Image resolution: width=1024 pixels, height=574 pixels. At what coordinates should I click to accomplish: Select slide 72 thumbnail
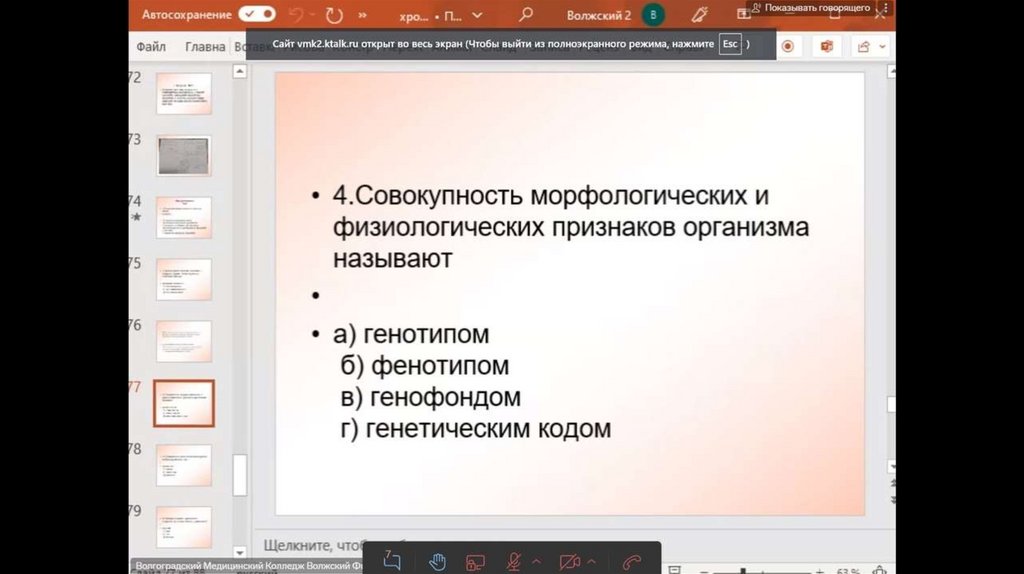tap(184, 93)
